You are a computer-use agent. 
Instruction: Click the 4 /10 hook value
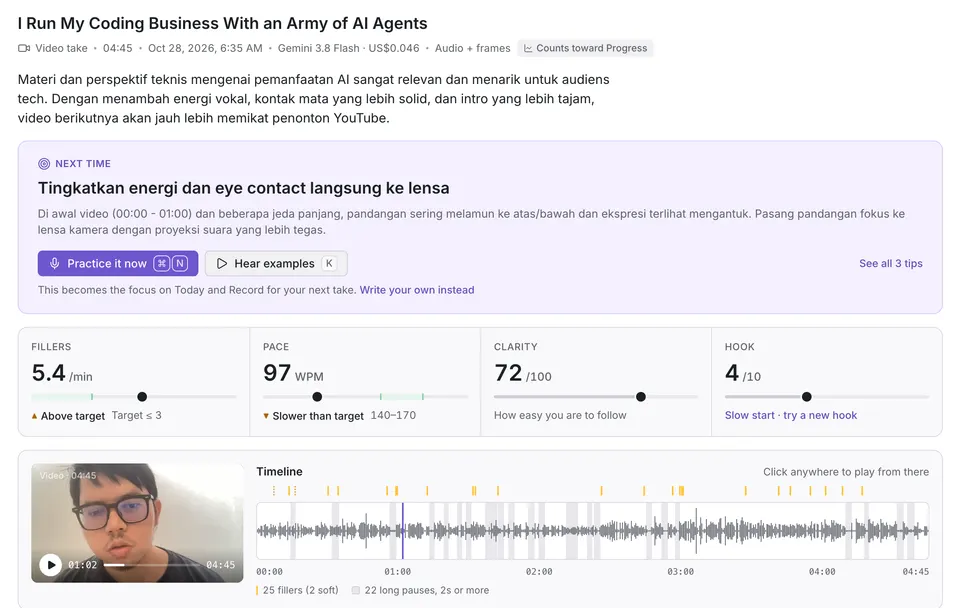tap(743, 373)
